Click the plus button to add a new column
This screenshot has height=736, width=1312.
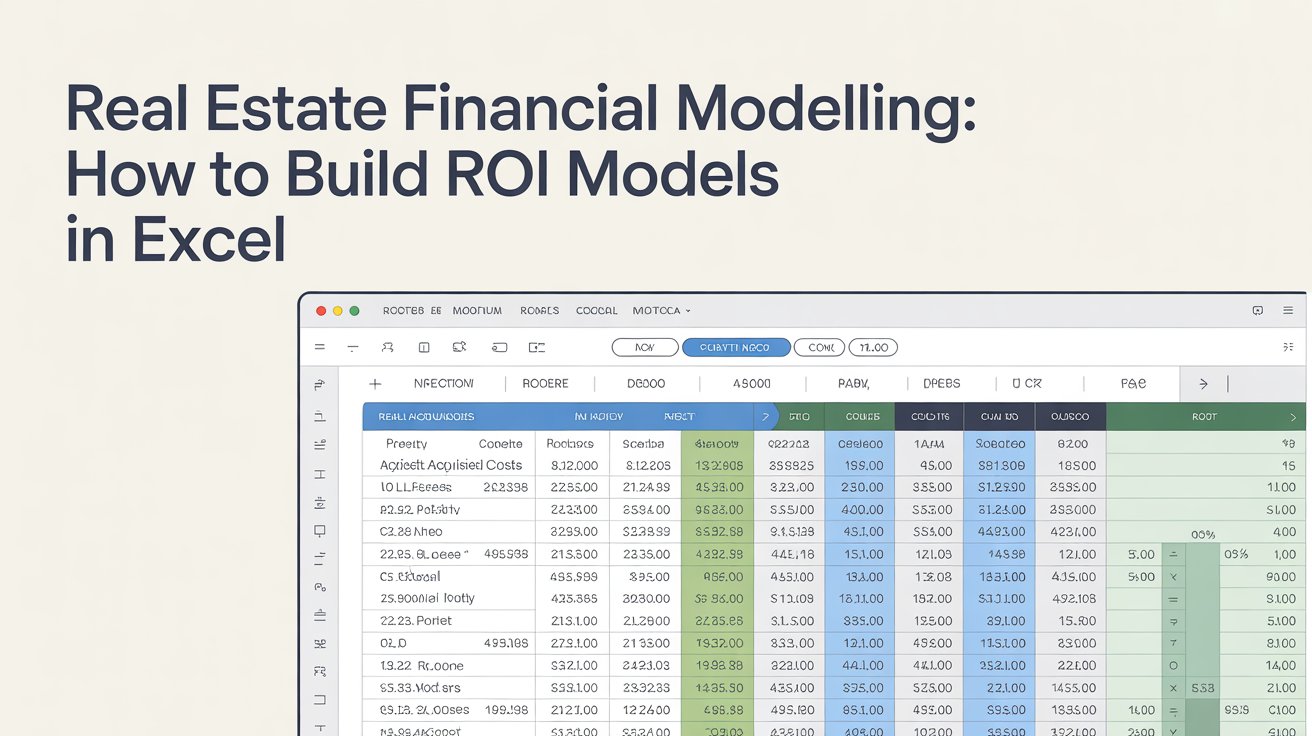pos(374,383)
